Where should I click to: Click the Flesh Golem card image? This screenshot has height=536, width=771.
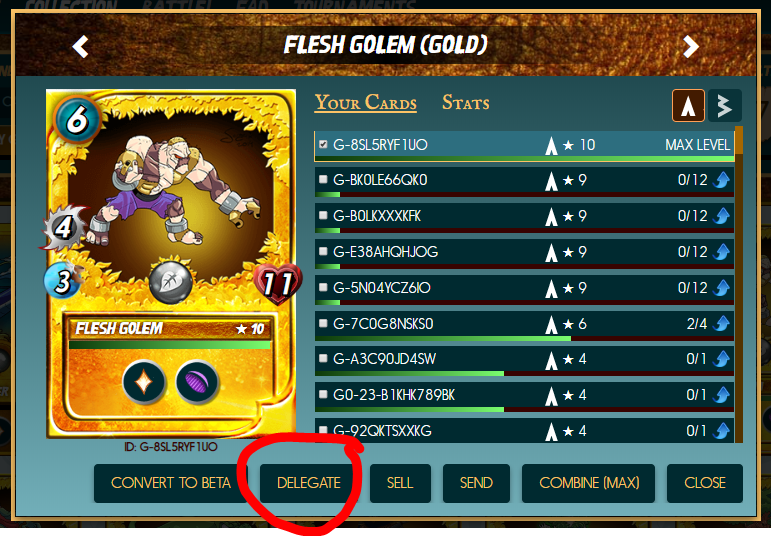[171, 263]
